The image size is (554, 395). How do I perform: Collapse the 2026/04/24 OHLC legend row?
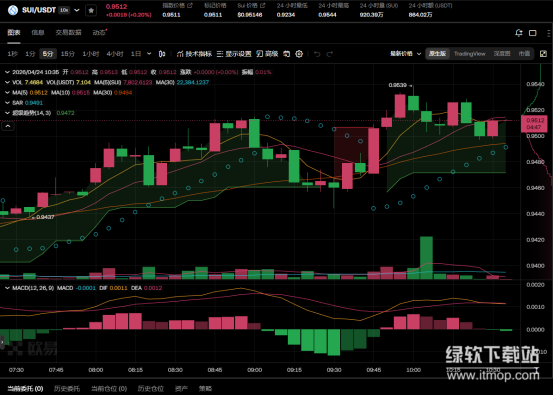(x=7, y=72)
